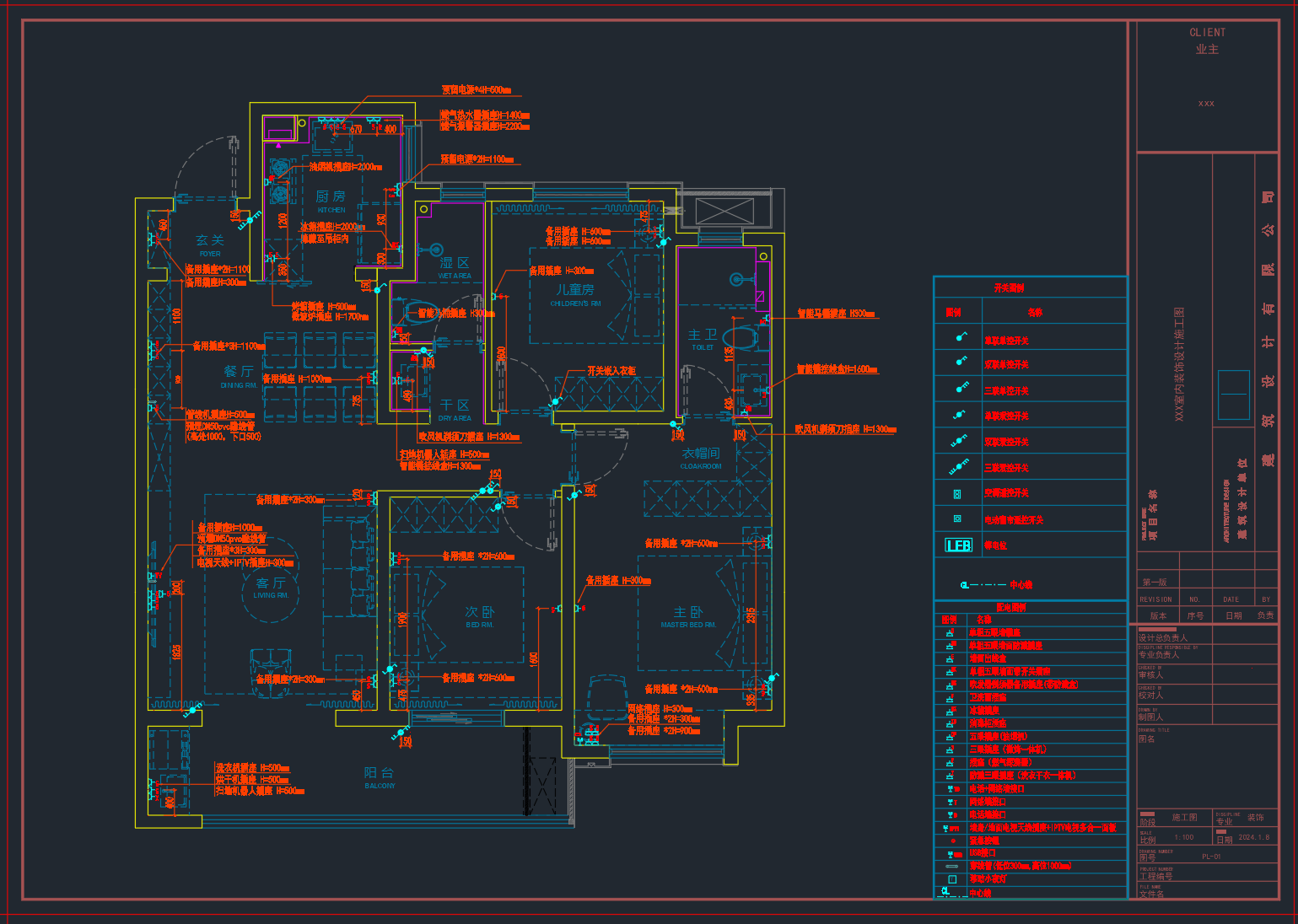The width and height of the screenshot is (1298, 924).
Task: Pick the 三联单控开关 legend symbol
Action: click(x=961, y=388)
